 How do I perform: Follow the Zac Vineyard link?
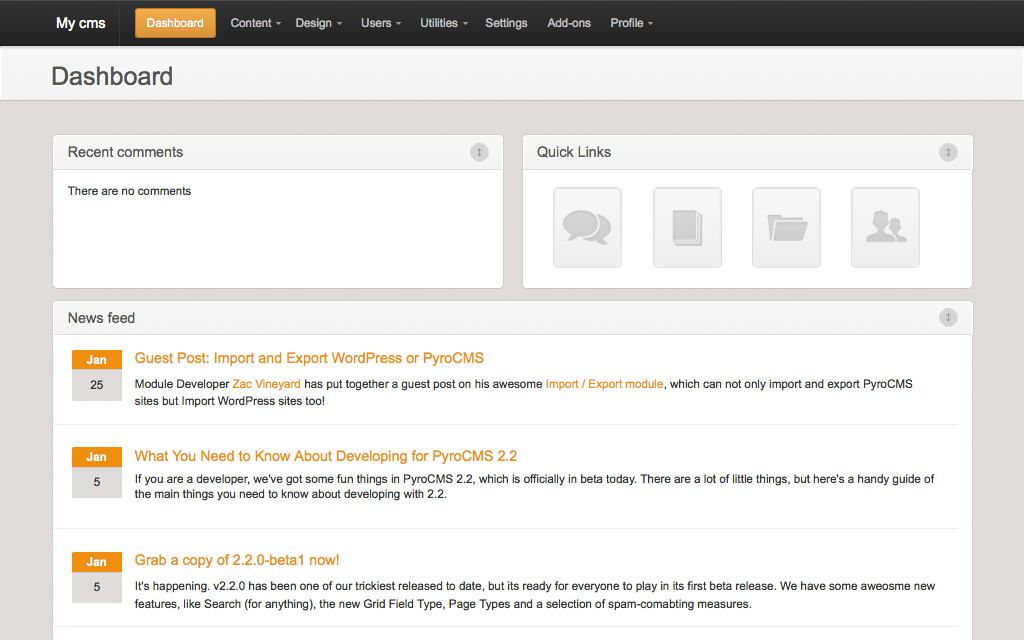coord(266,383)
